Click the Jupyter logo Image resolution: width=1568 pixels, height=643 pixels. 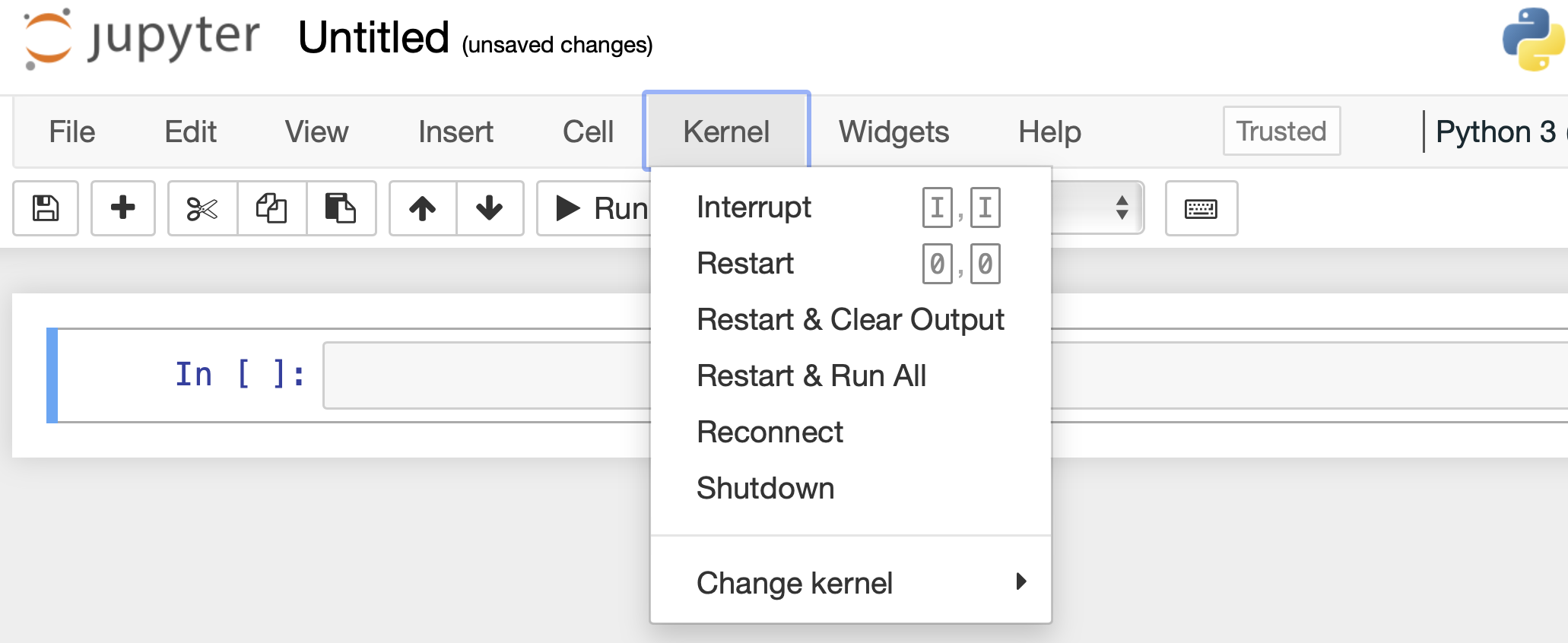[141, 38]
